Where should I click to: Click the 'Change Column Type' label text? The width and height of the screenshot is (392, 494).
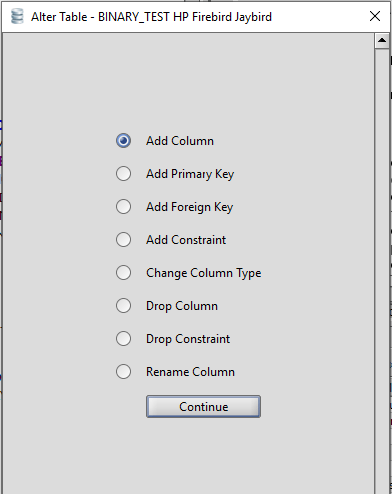(x=204, y=273)
